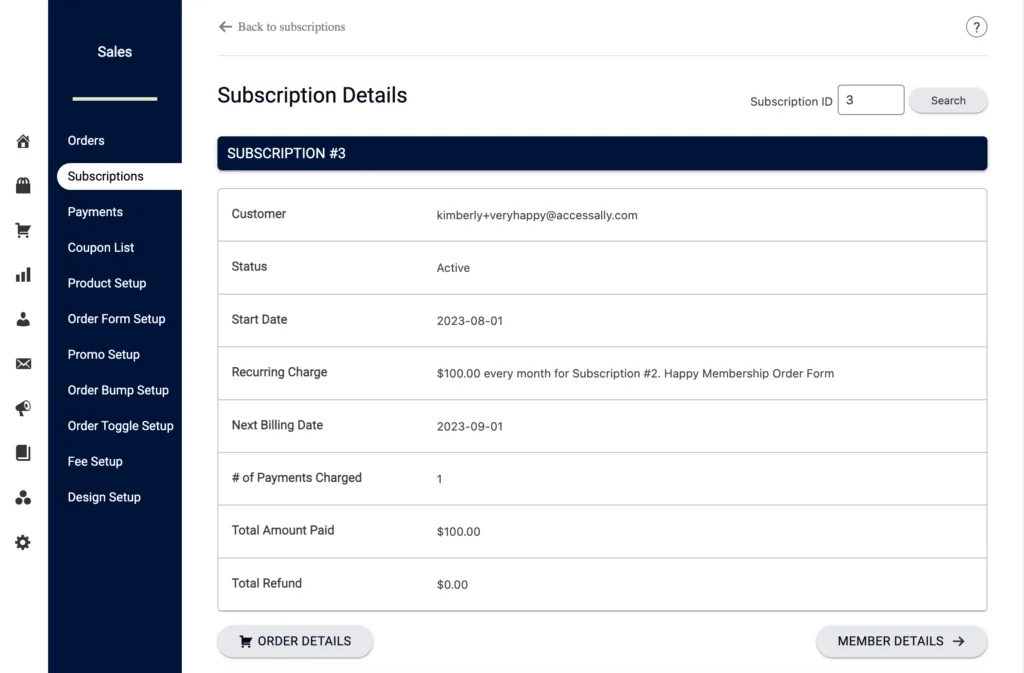
Task: Open the home dashboard icon
Action: point(22,141)
